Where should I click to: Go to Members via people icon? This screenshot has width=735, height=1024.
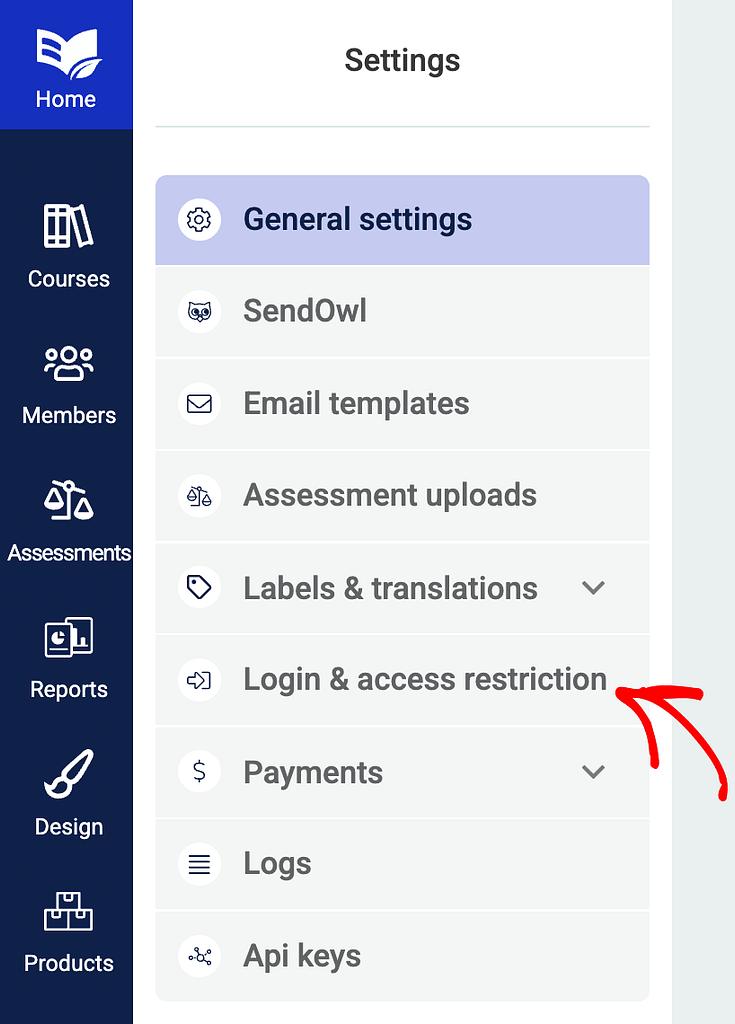click(x=68, y=364)
